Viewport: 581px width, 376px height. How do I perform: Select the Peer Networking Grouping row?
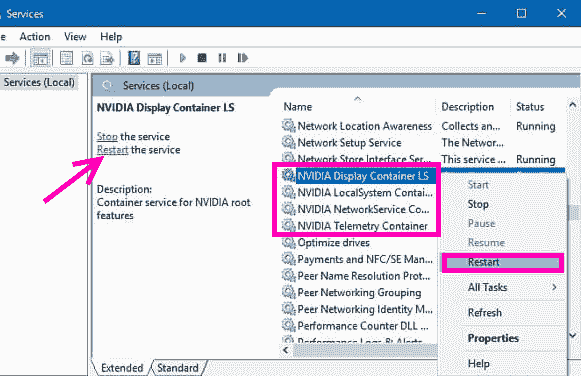359,293
